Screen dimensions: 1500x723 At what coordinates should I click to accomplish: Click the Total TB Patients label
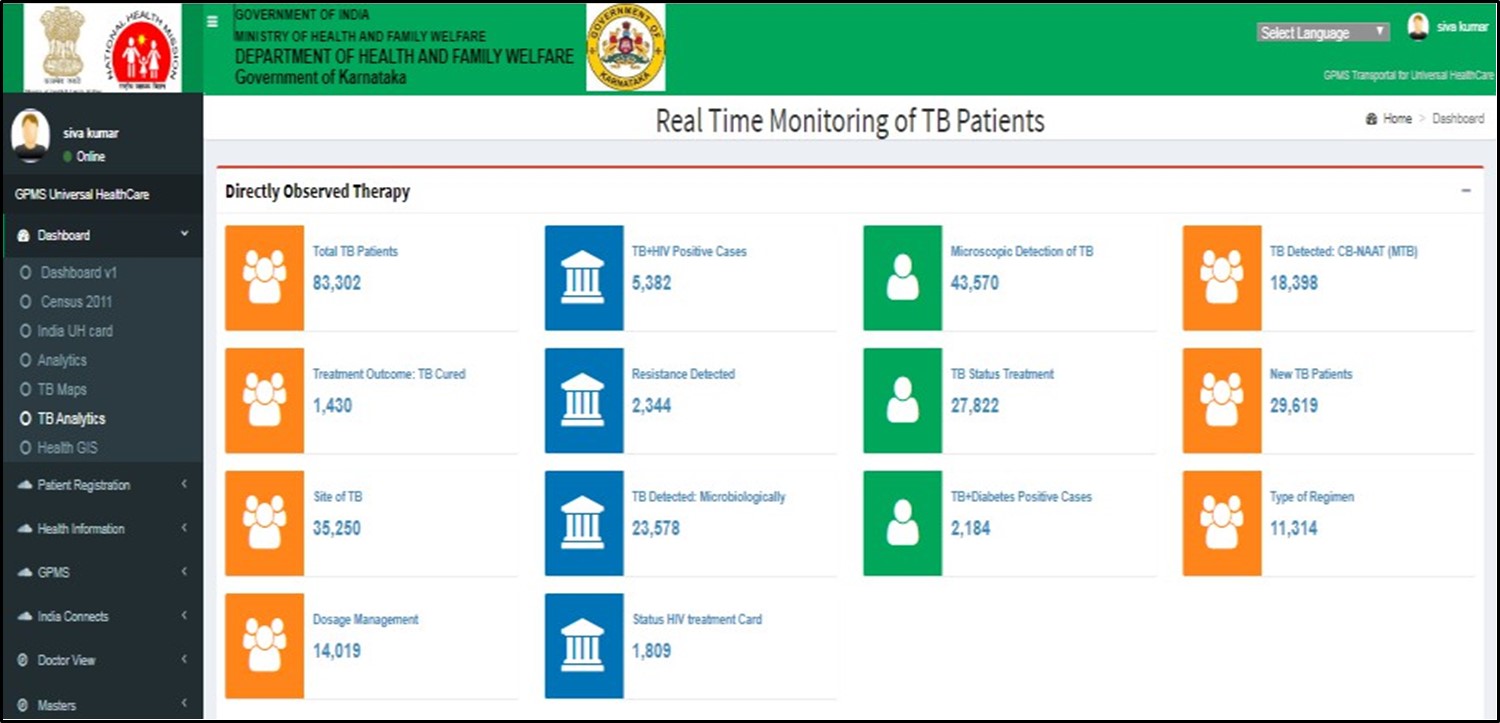(x=355, y=252)
